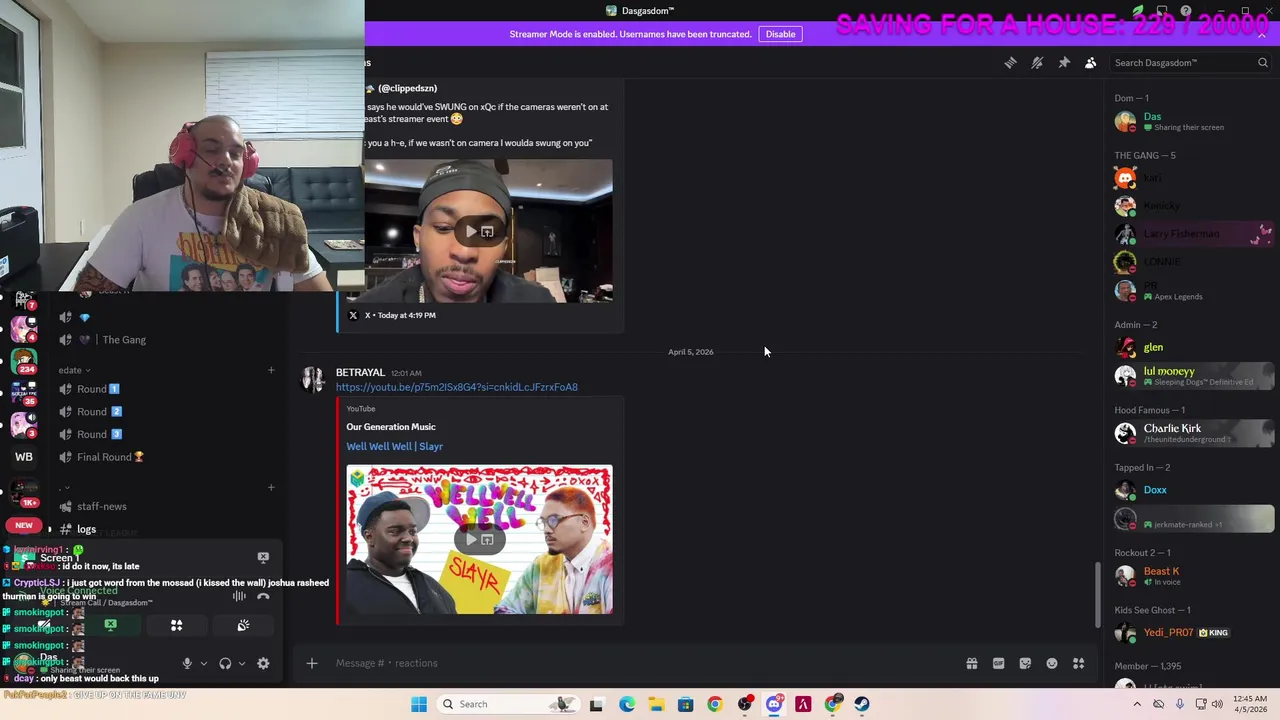Click the X source icon under the embed

(353, 315)
